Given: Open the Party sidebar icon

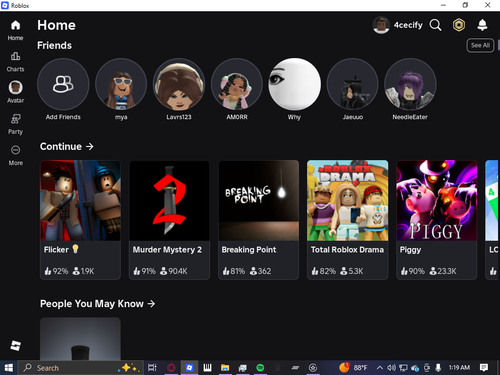Looking at the screenshot, I should click(15, 119).
